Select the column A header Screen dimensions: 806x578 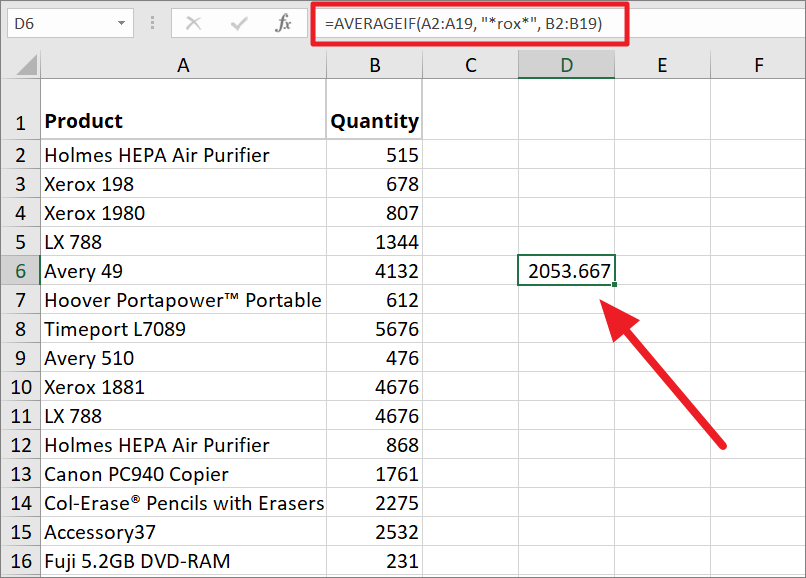click(183, 63)
